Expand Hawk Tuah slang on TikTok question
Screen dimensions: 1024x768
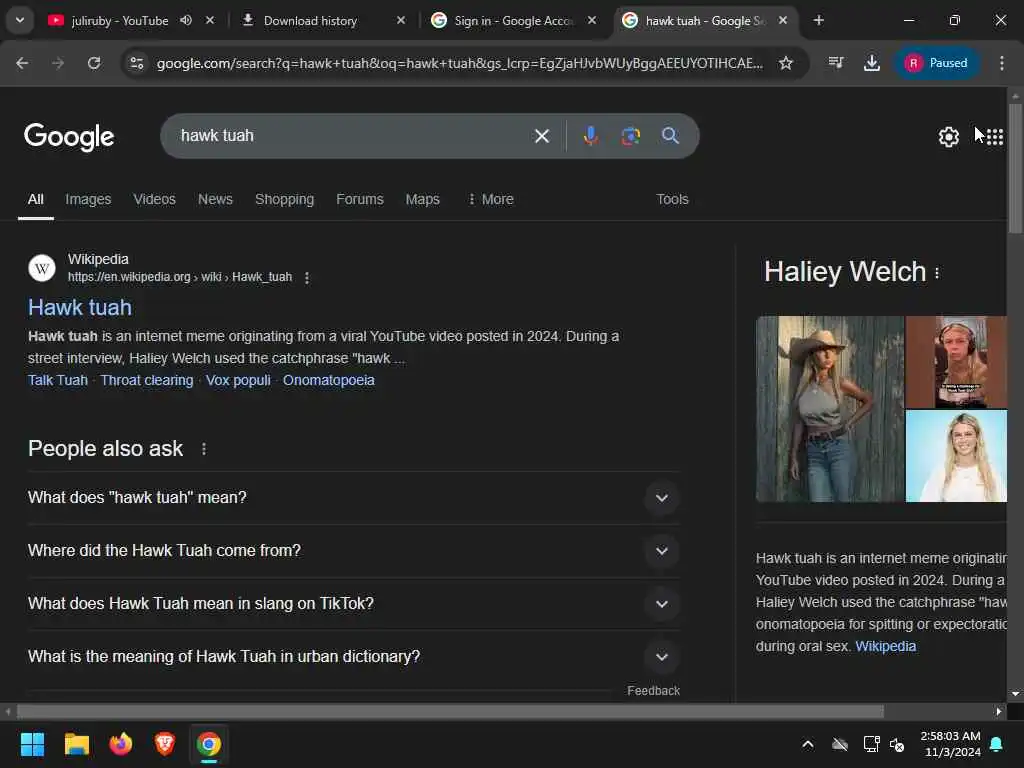tap(353, 603)
